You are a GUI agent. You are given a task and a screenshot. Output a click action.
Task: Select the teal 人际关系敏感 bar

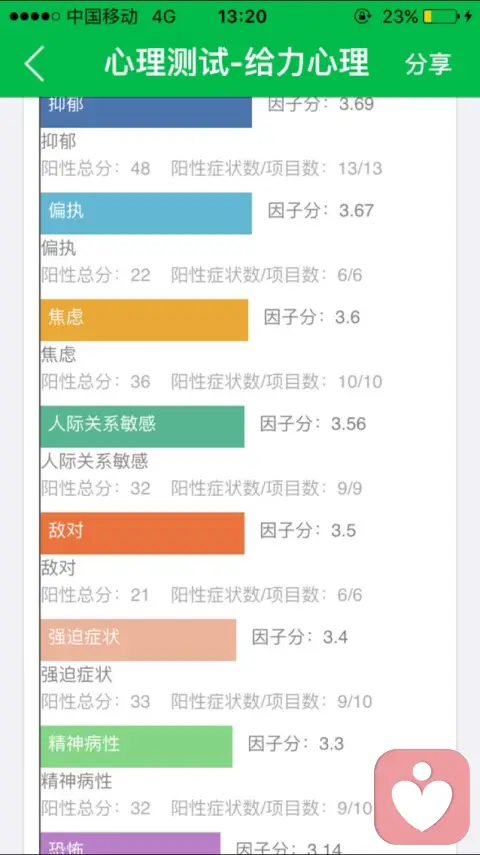tap(142, 426)
